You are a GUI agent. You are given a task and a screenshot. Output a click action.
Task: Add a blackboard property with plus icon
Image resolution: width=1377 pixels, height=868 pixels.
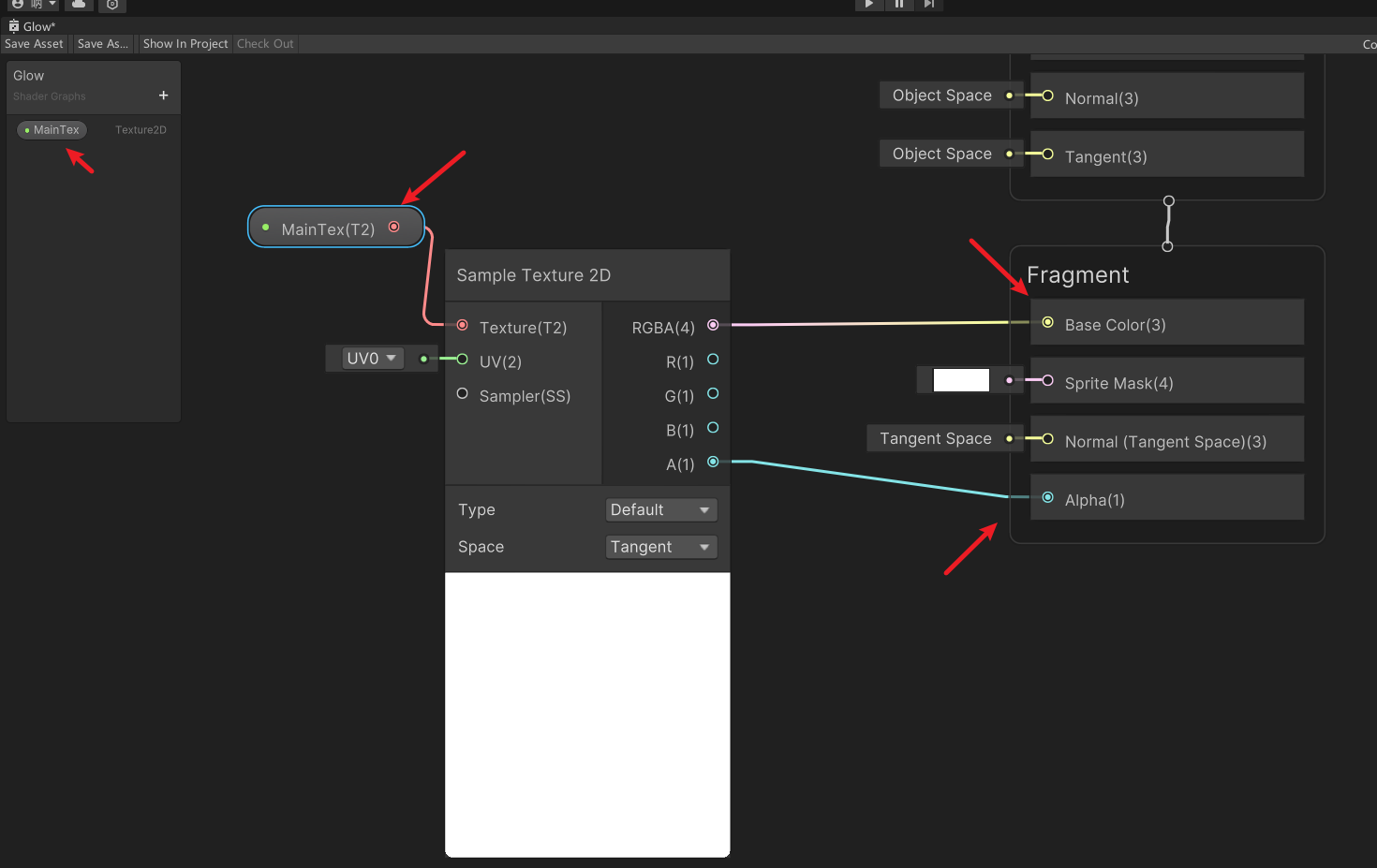pyautogui.click(x=163, y=96)
